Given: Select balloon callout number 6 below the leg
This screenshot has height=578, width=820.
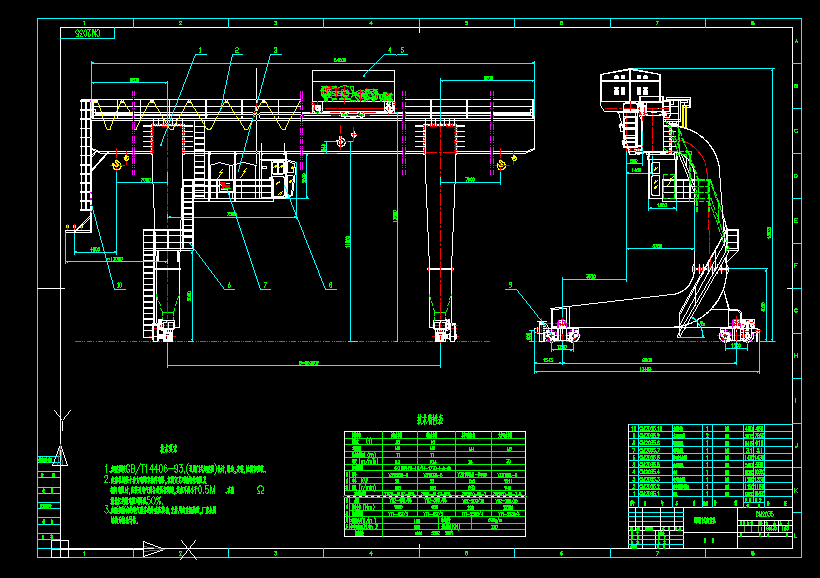Looking at the screenshot, I should tap(230, 284).
